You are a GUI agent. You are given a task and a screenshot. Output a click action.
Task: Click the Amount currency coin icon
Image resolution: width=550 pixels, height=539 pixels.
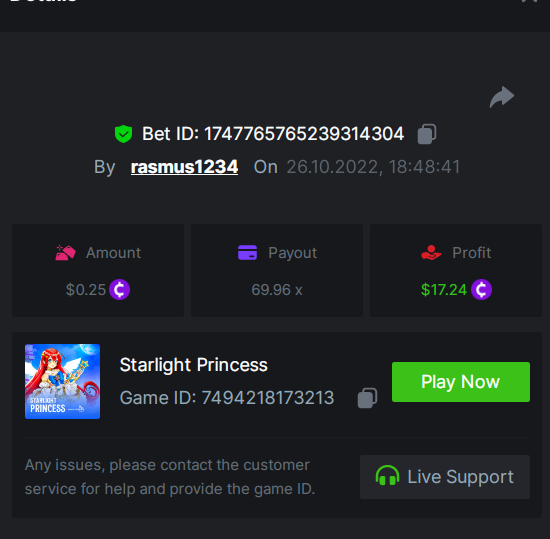[x=120, y=290]
